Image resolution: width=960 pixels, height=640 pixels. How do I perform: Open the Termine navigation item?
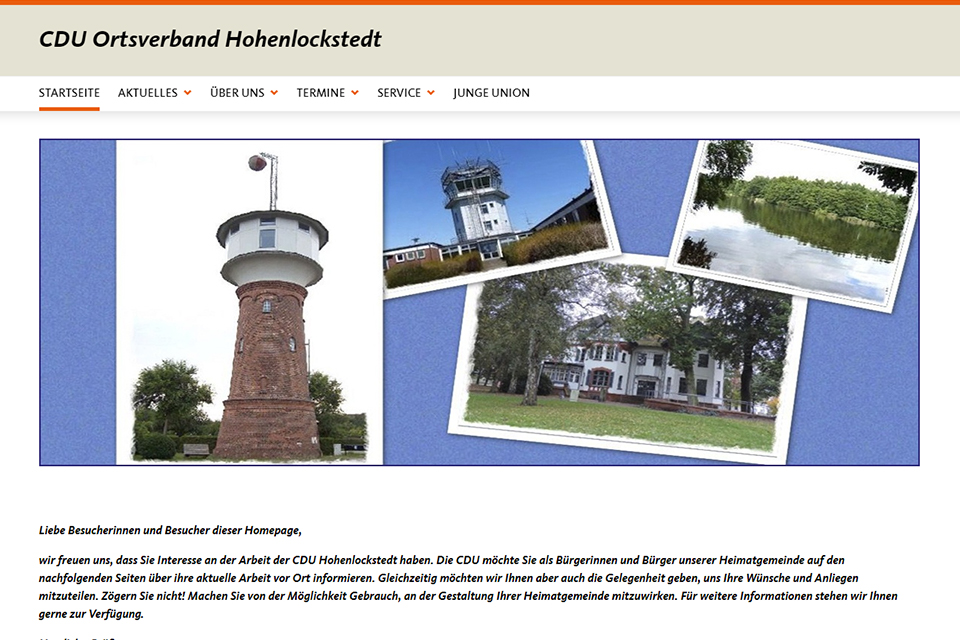320,93
